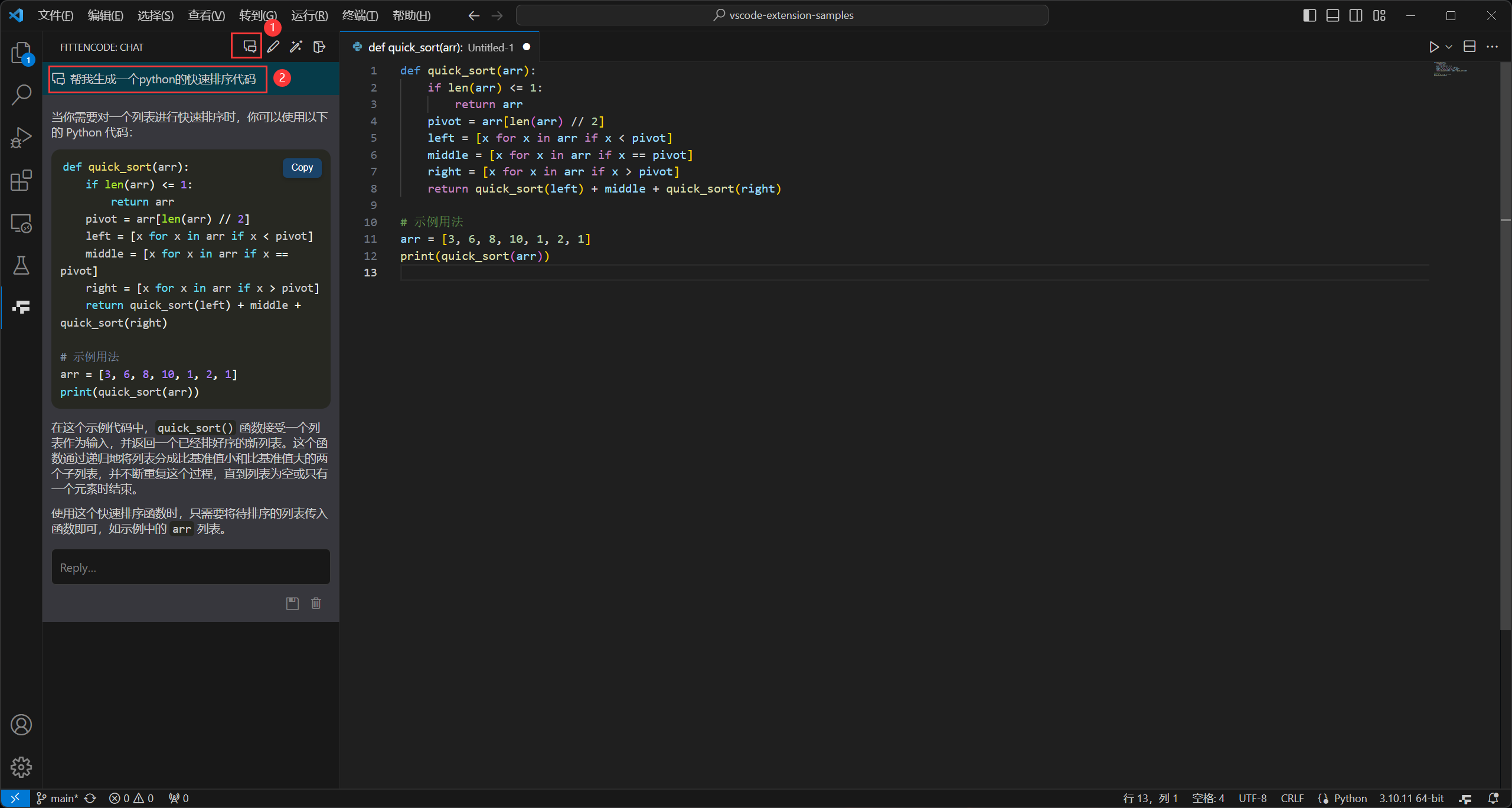Open the 选择(S) menu
Image resolution: width=1512 pixels, height=808 pixels.
click(x=156, y=15)
